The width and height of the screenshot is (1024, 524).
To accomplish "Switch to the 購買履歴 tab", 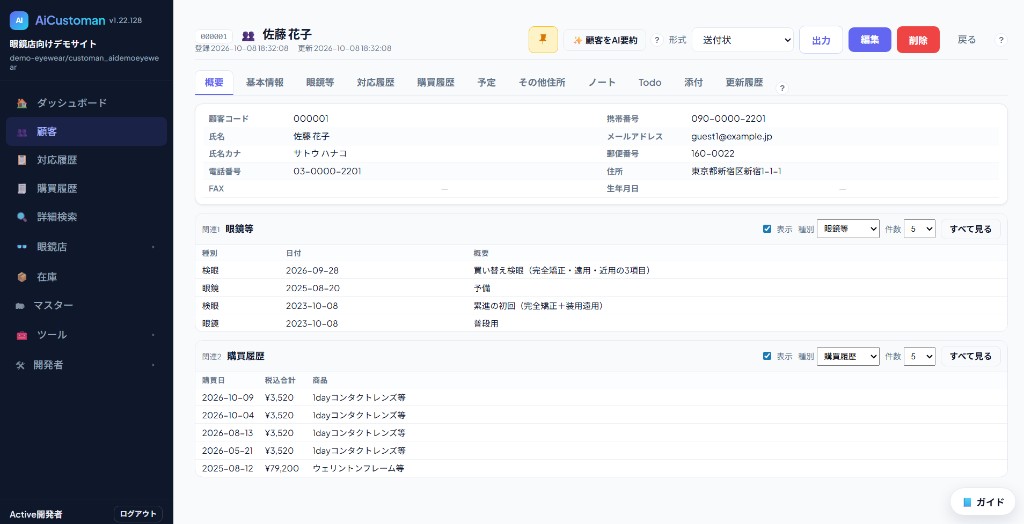I will click(436, 82).
